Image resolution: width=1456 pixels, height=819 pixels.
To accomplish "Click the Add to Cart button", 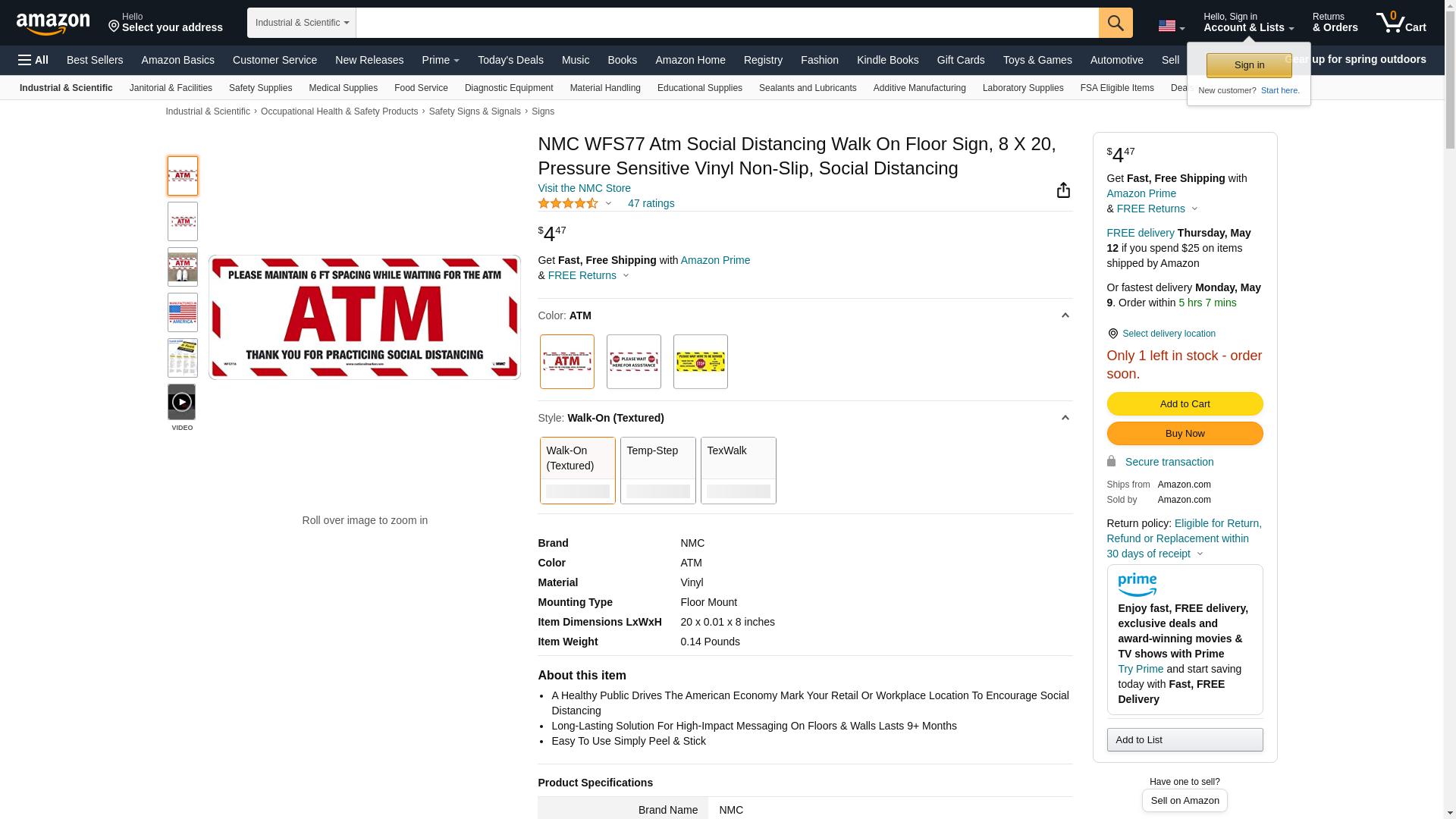I will pyautogui.click(x=1185, y=403).
